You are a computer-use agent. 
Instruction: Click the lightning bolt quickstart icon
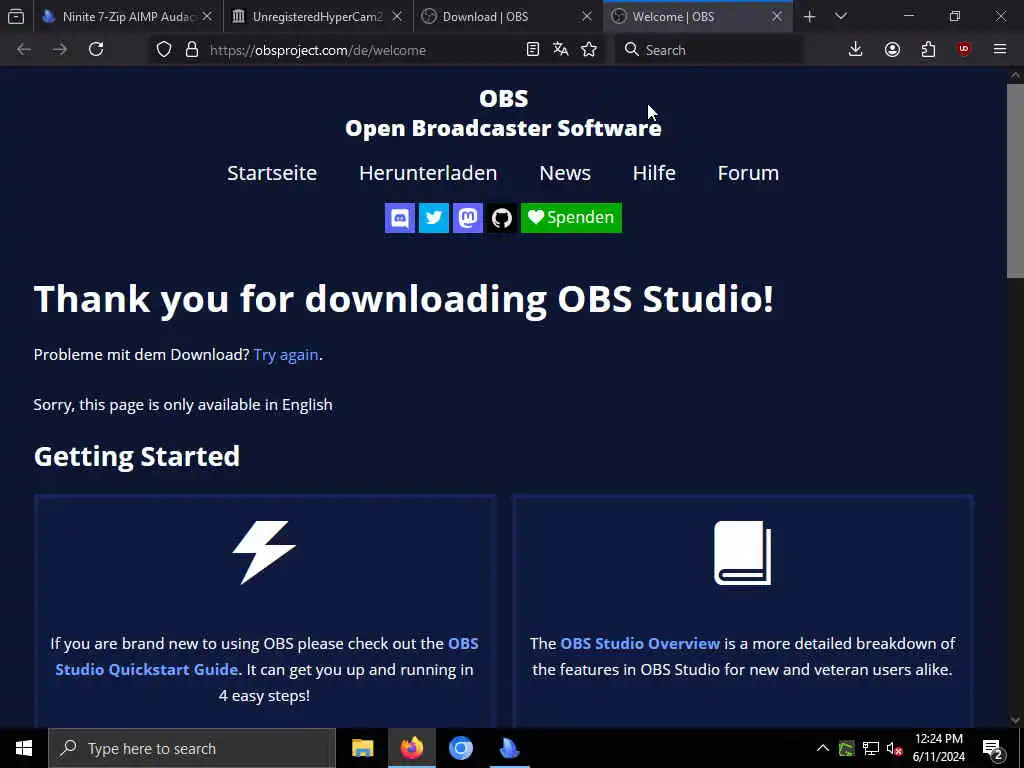point(264,552)
